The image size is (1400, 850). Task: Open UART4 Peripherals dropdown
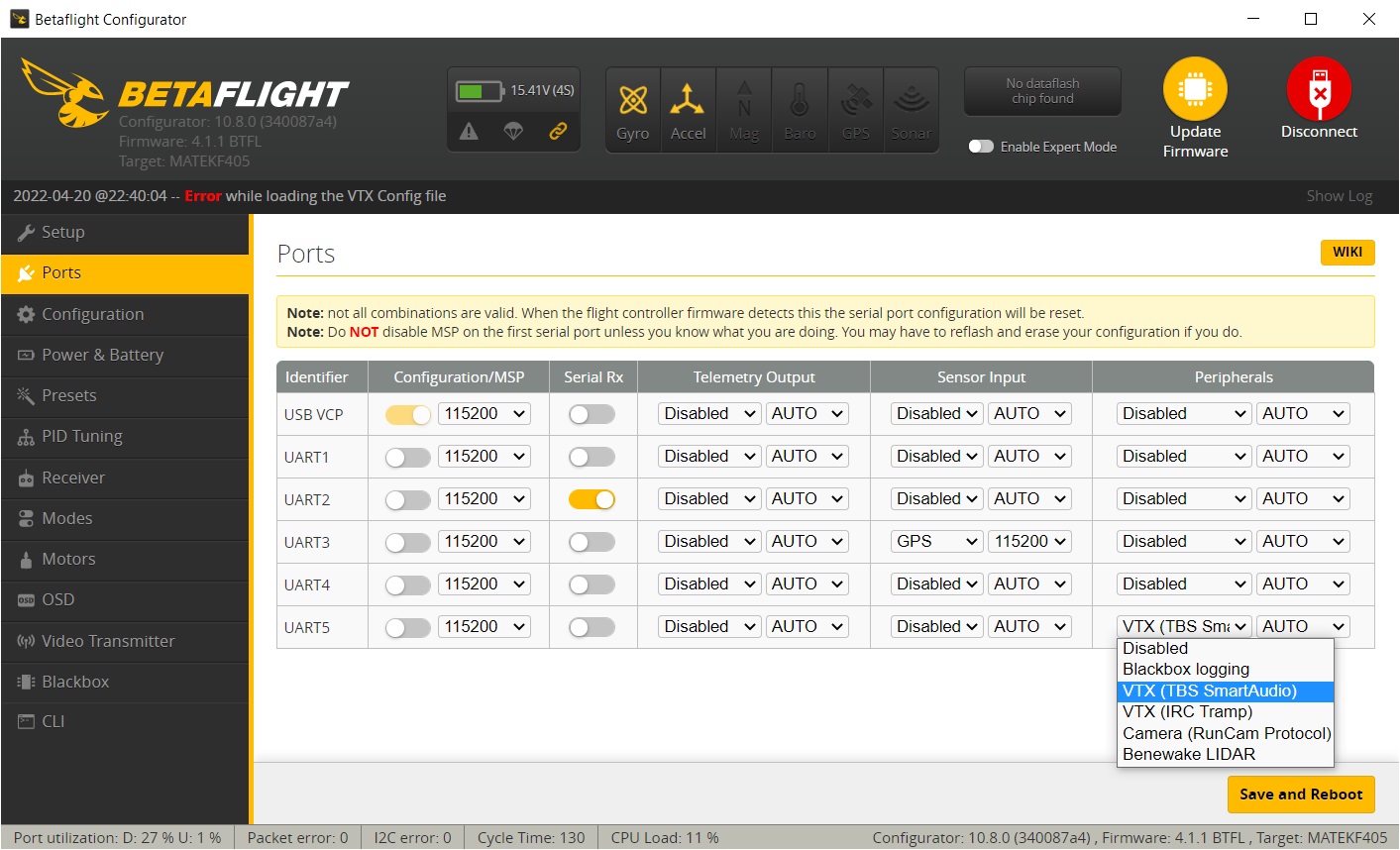tap(1184, 584)
